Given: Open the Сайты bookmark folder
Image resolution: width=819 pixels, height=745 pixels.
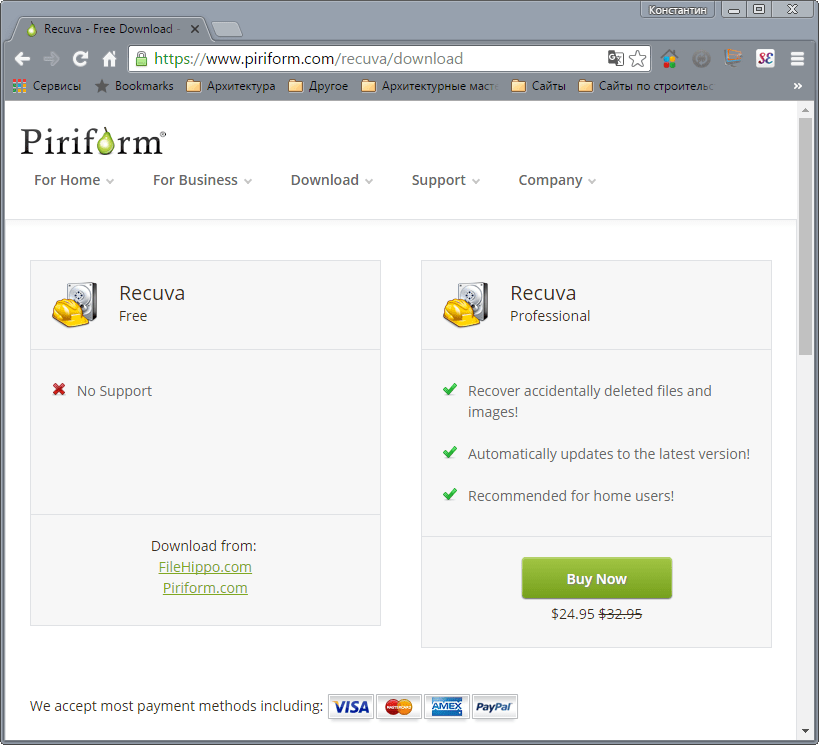Looking at the screenshot, I should pos(539,86).
